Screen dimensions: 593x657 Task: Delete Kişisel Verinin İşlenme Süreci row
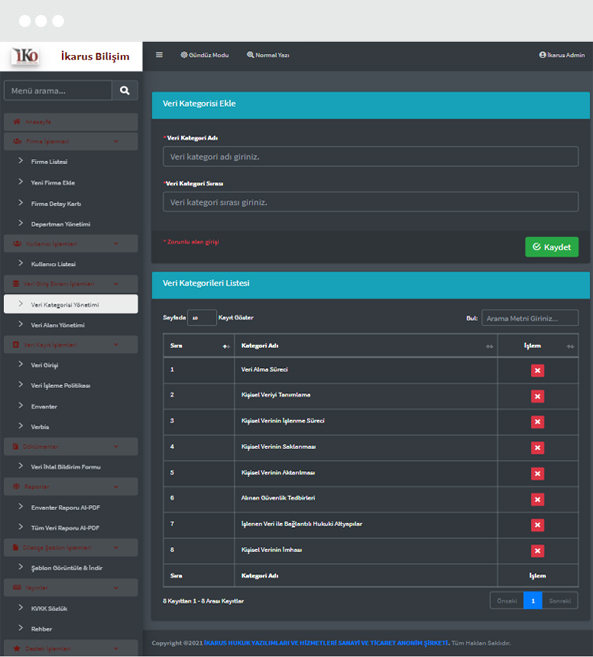(538, 422)
